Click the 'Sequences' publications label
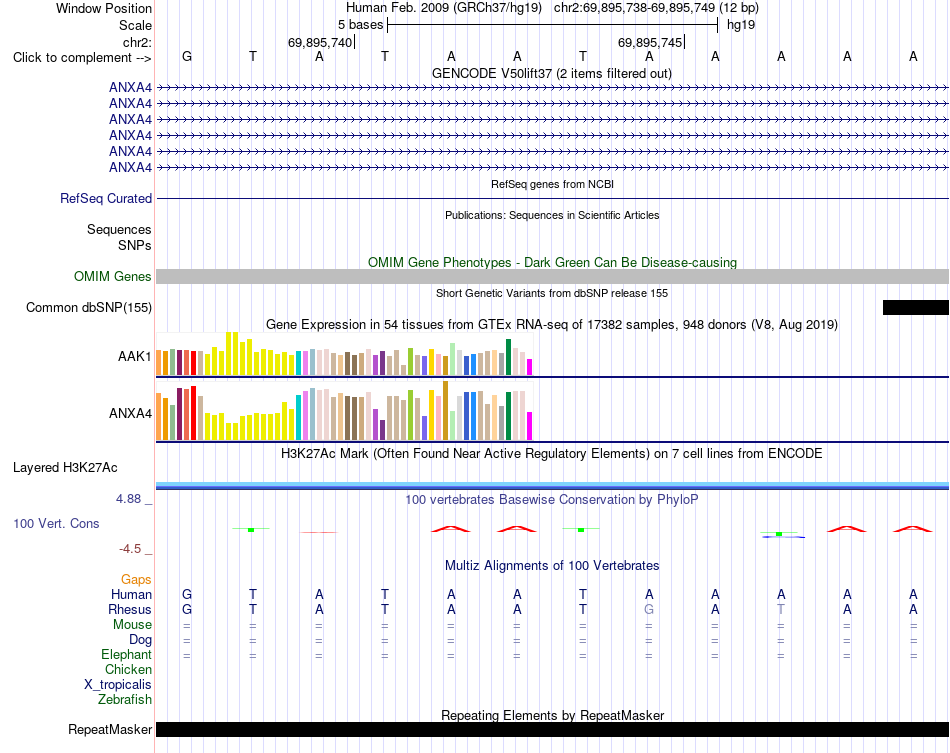Viewport: 950px width, 753px height. click(119, 230)
